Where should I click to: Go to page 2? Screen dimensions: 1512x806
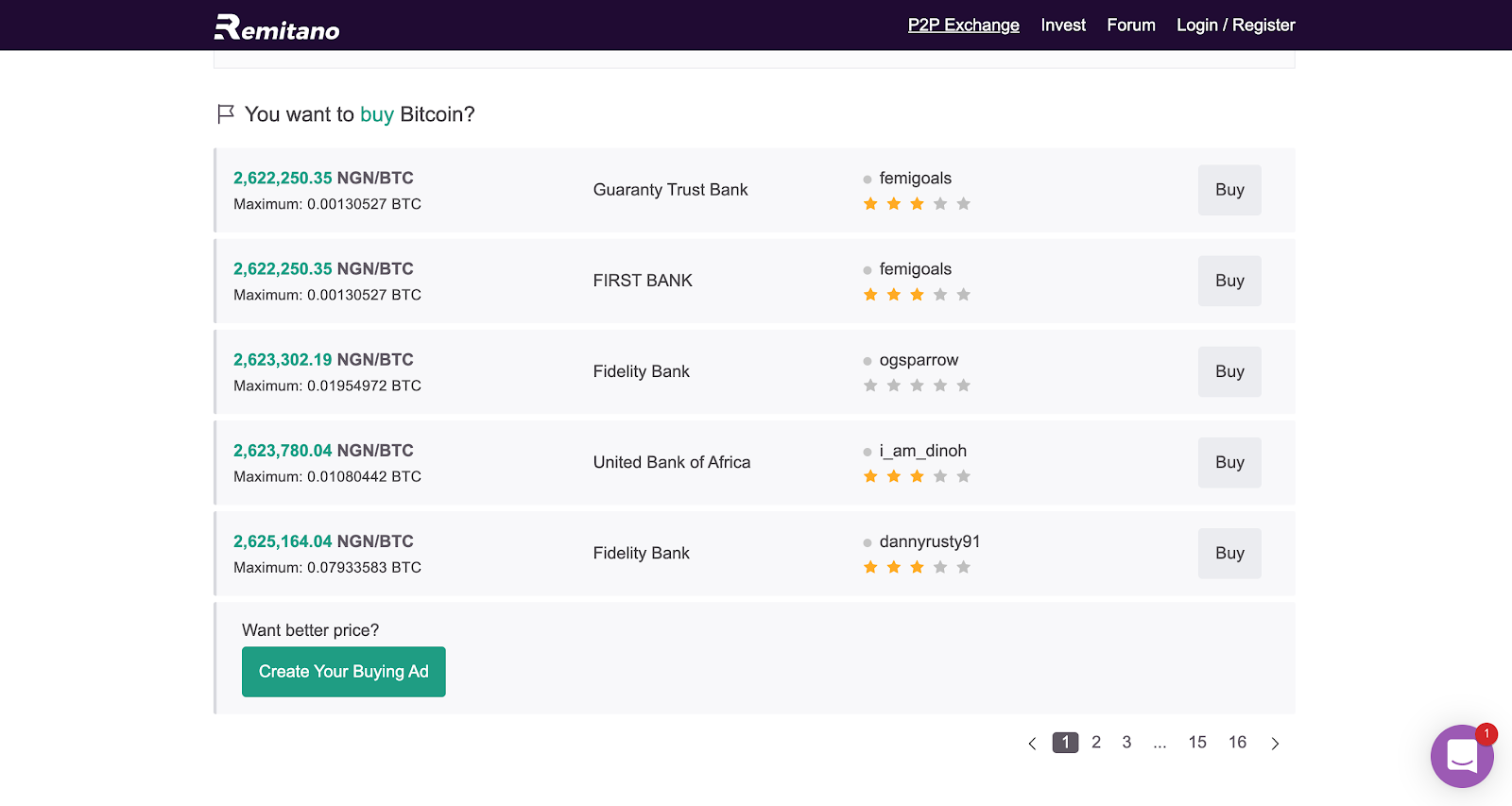1096,743
